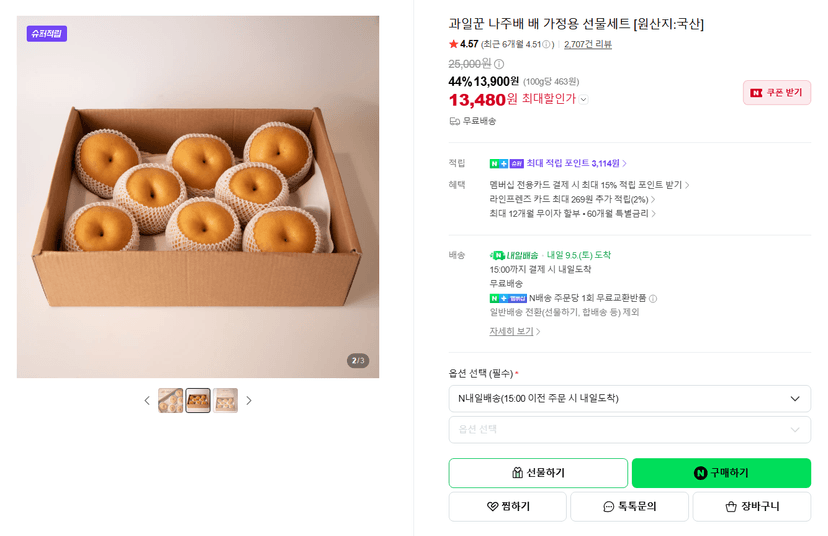Click the 쿠폰 받기 coupon button
828x536 pixels.
777,92
